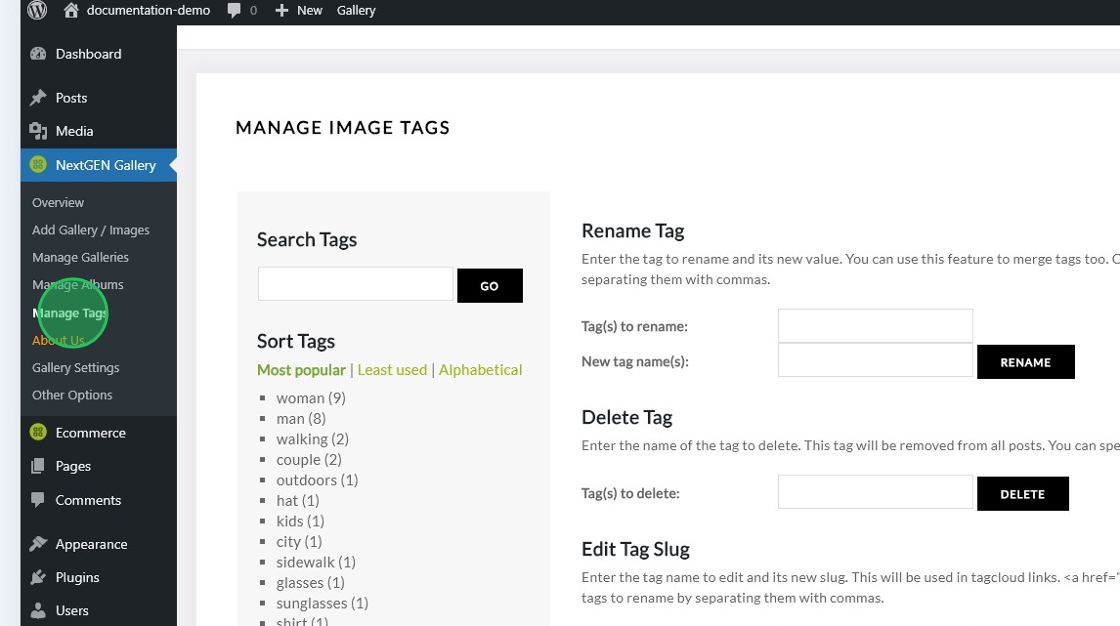The image size is (1120, 626).
Task: Focus the Search Tags input field
Action: 355,284
